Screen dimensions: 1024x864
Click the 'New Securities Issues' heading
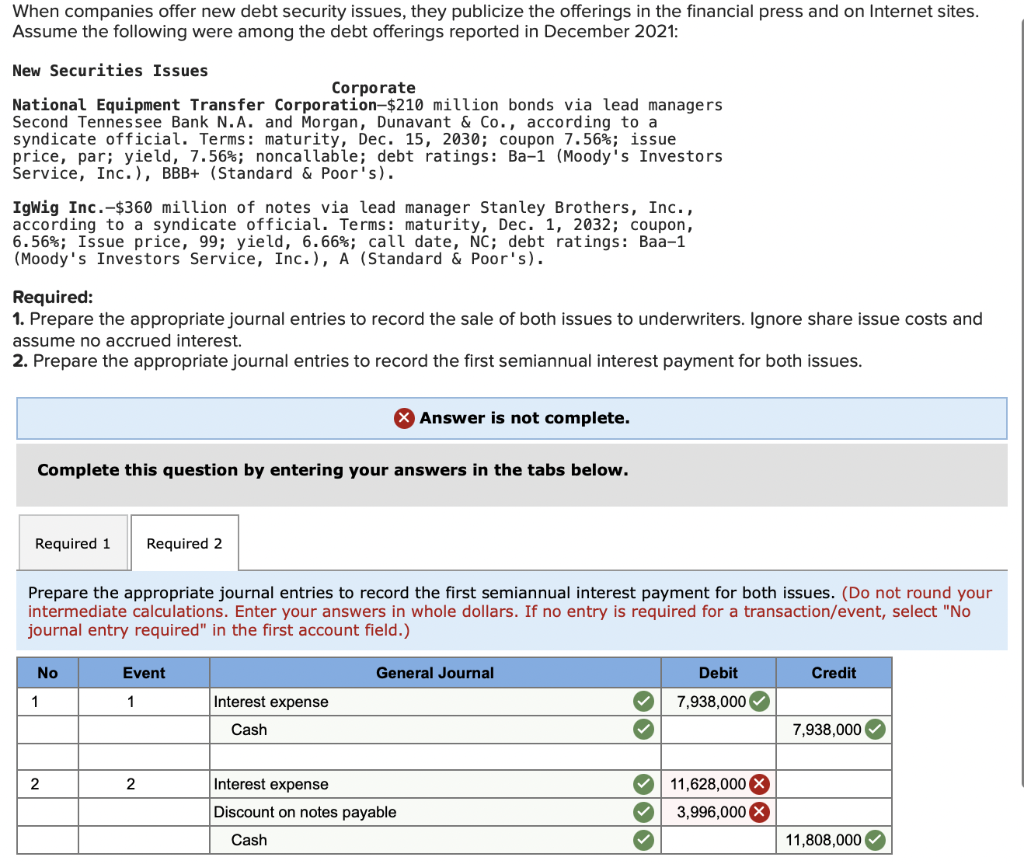(110, 71)
